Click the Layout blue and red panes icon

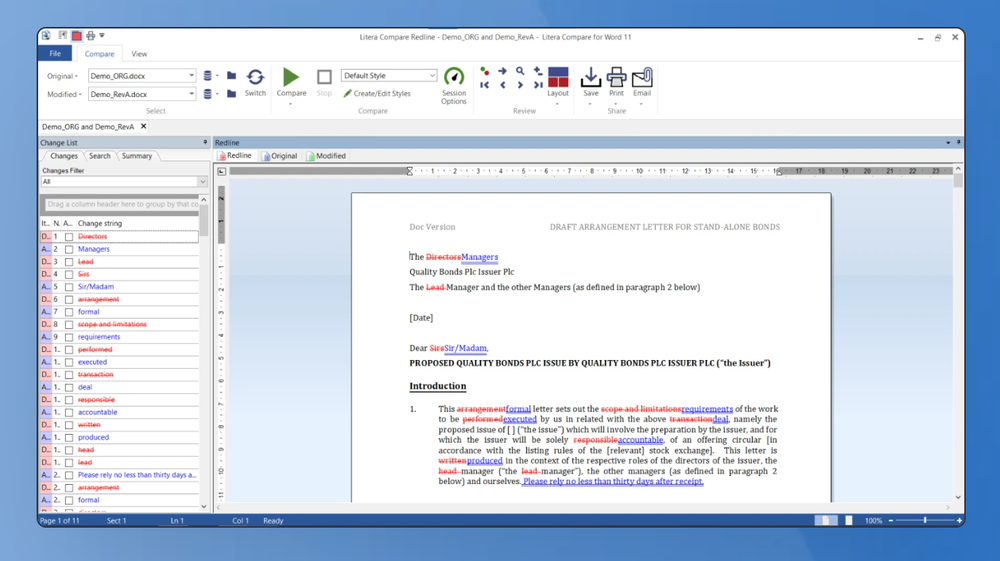(557, 77)
